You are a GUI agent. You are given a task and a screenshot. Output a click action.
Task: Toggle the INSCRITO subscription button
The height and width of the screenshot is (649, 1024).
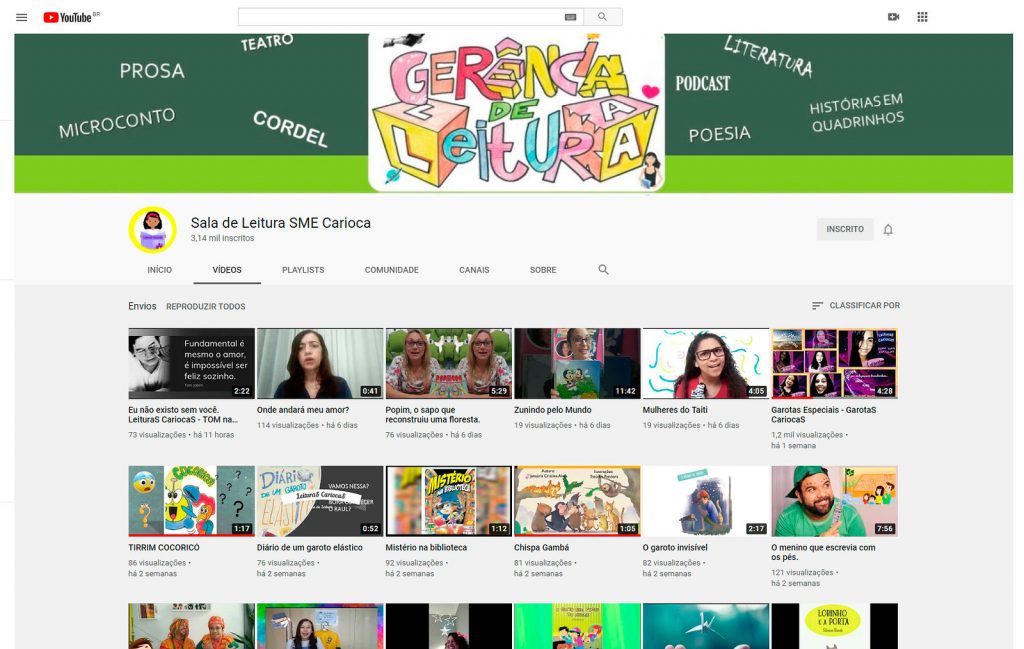[844, 229]
